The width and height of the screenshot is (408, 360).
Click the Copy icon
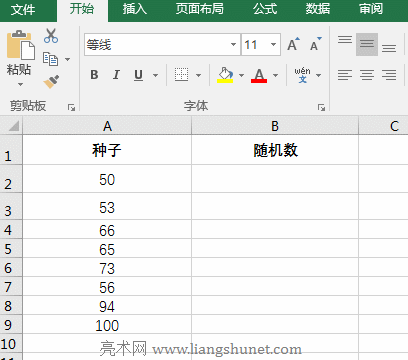[50, 59]
